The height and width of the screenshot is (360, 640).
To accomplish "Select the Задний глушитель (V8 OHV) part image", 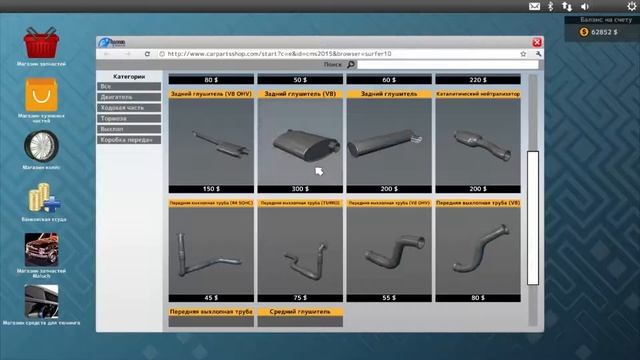I will click(211, 141).
